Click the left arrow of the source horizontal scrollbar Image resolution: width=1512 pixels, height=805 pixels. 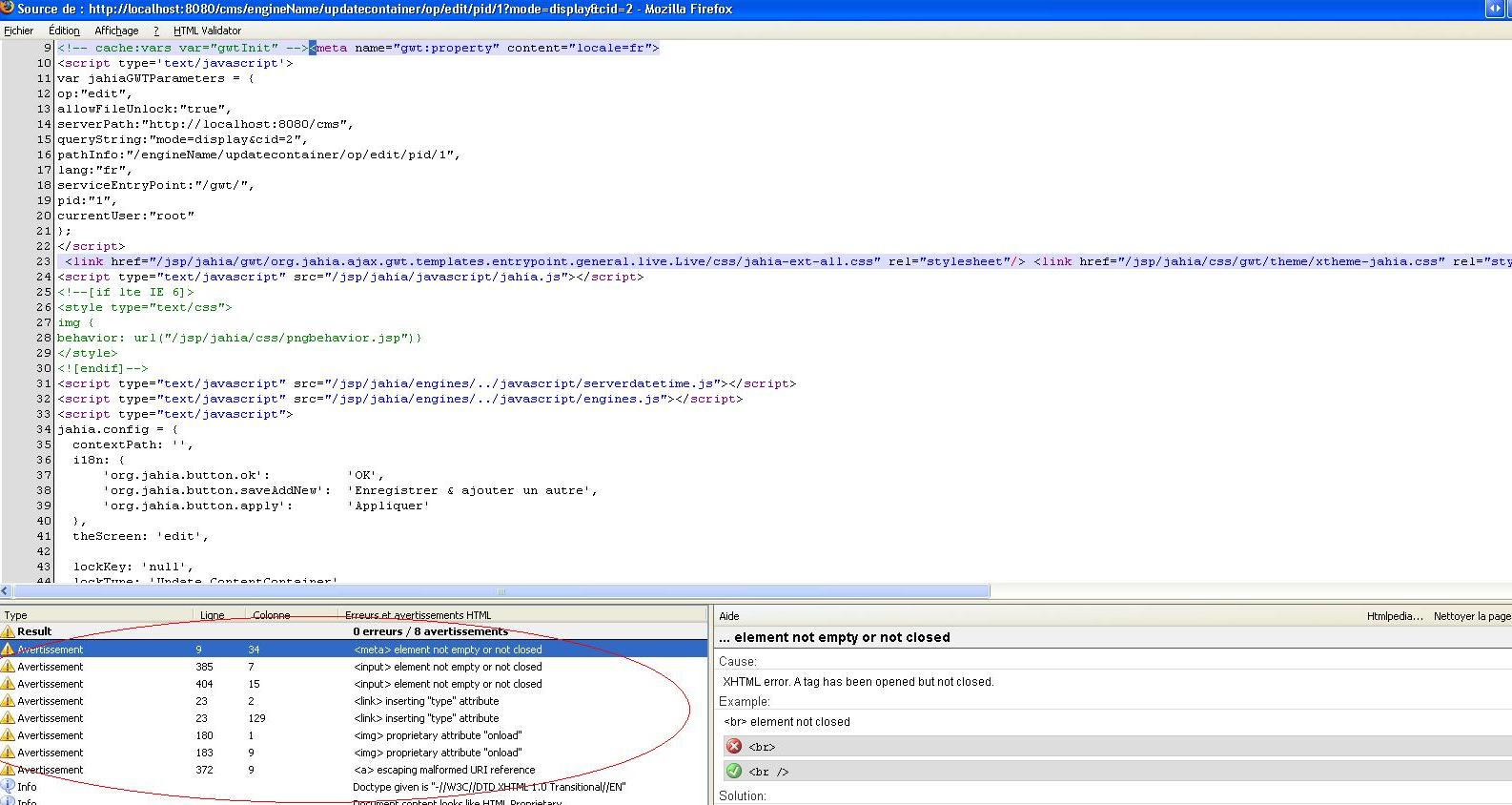coord(6,591)
